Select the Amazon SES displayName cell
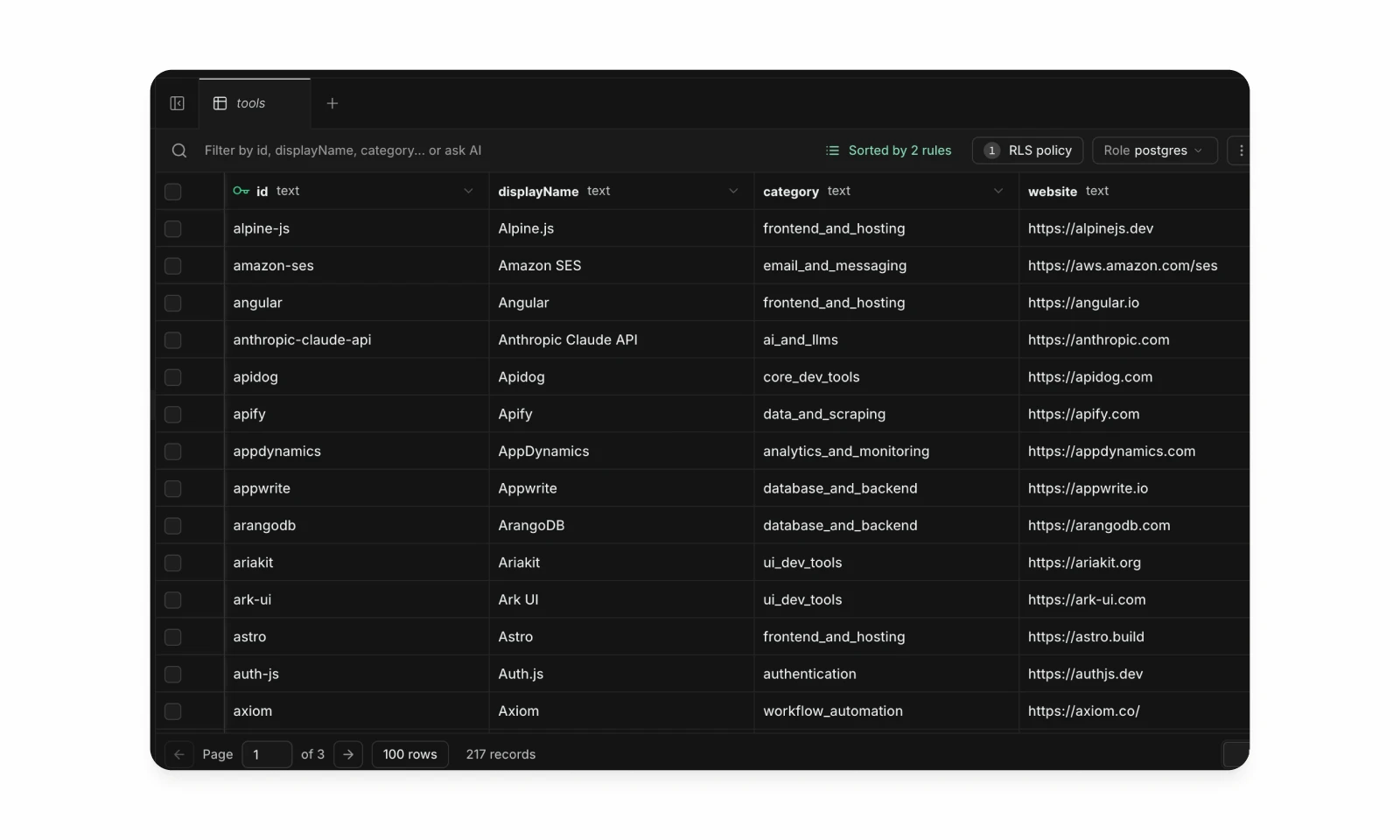Viewport: 1400px width, 840px height. [x=621, y=265]
